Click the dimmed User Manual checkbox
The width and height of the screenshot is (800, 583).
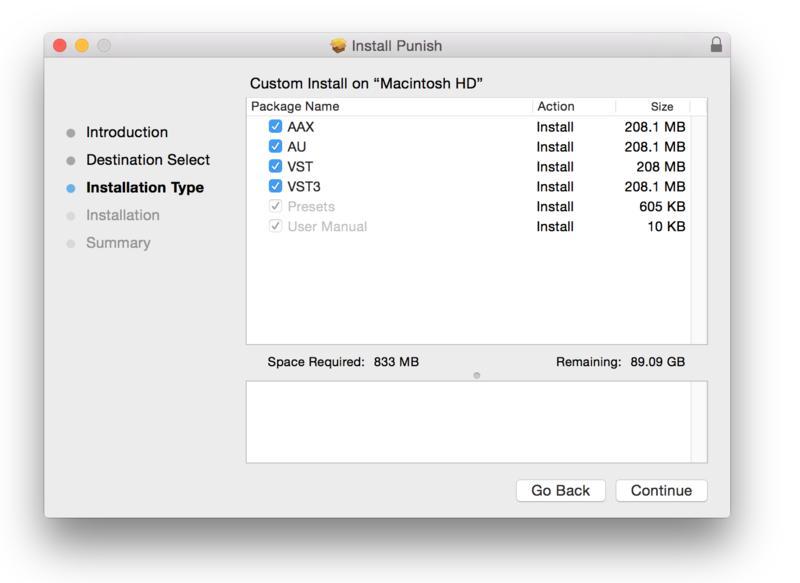coord(275,226)
